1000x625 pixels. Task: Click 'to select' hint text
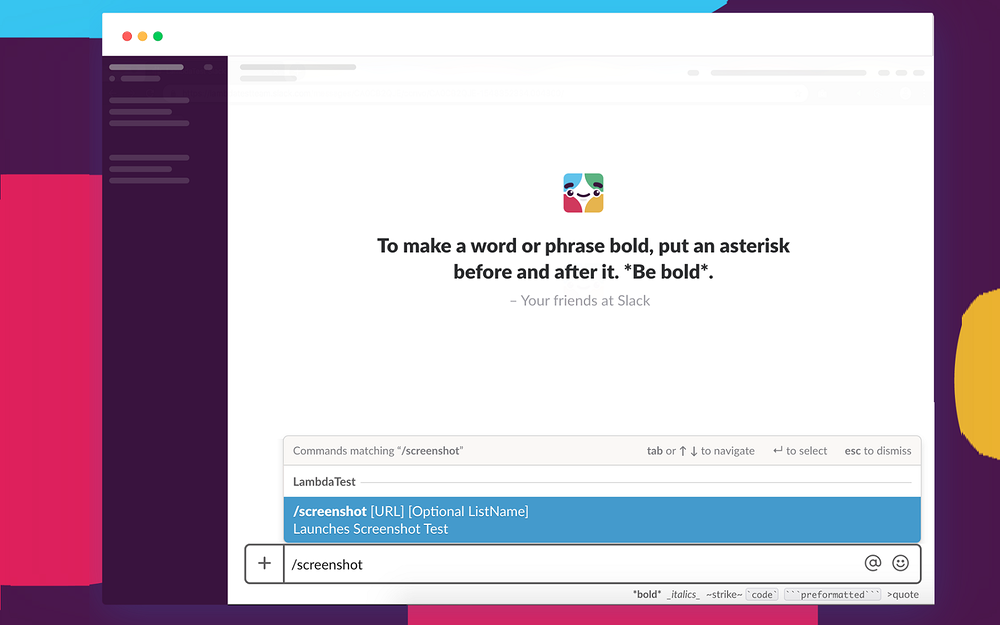[x=800, y=451]
